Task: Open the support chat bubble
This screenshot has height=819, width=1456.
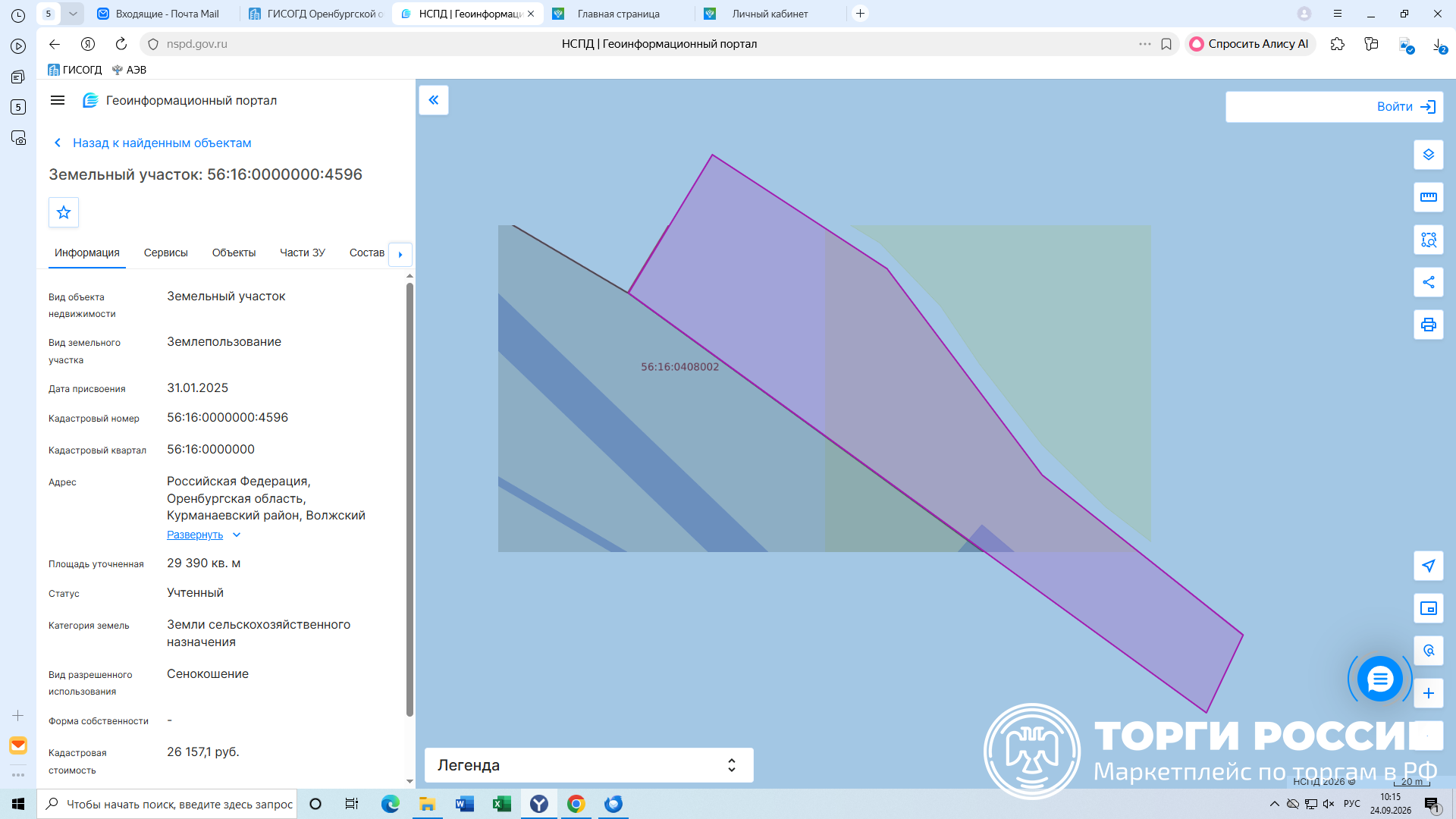Action: click(x=1379, y=679)
